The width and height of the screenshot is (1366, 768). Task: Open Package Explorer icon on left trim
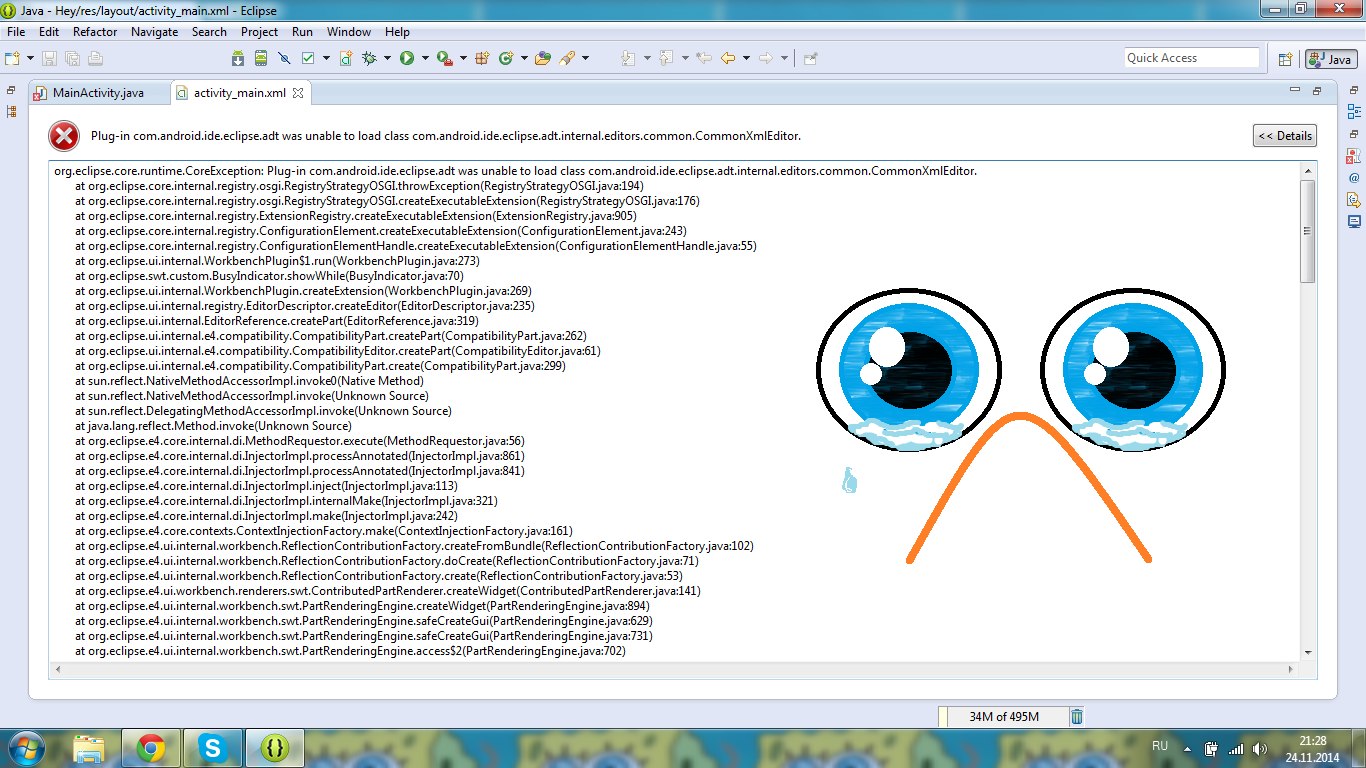tap(12, 111)
